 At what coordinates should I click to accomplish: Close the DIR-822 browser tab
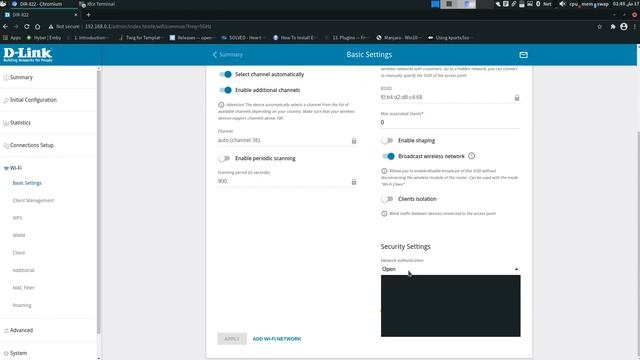76,15
